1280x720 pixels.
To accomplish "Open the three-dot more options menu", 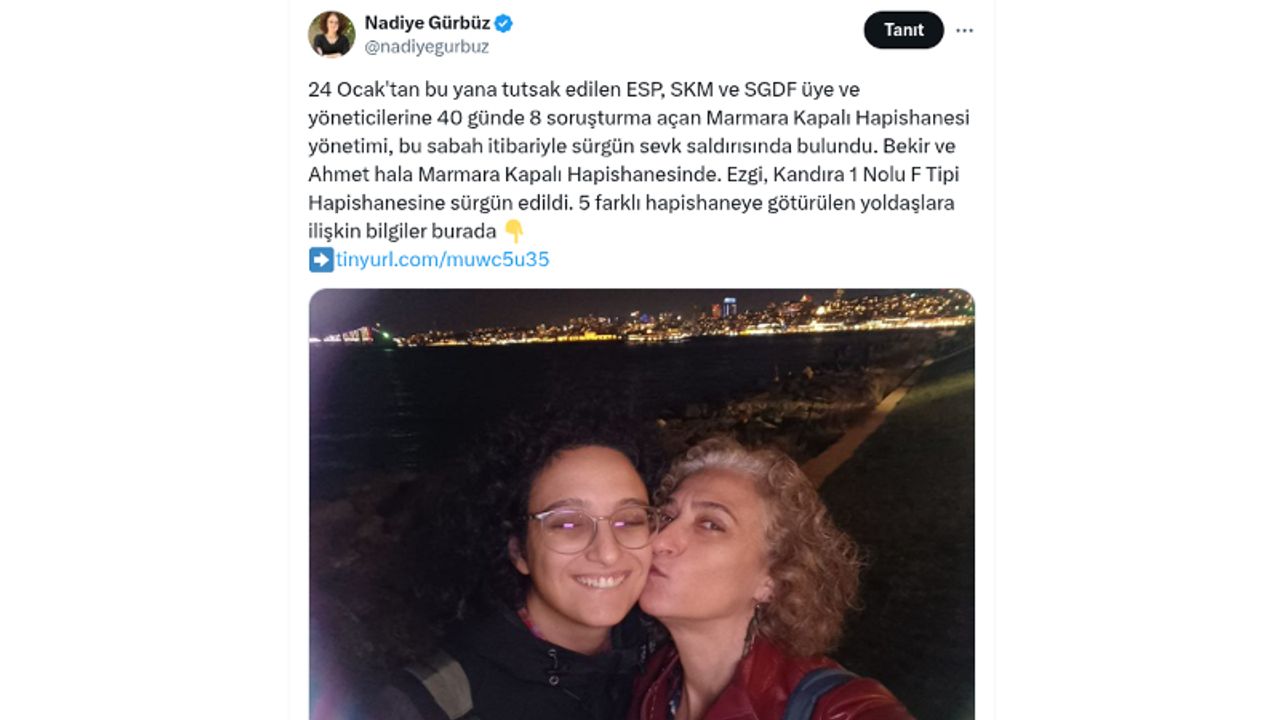I will [964, 30].
